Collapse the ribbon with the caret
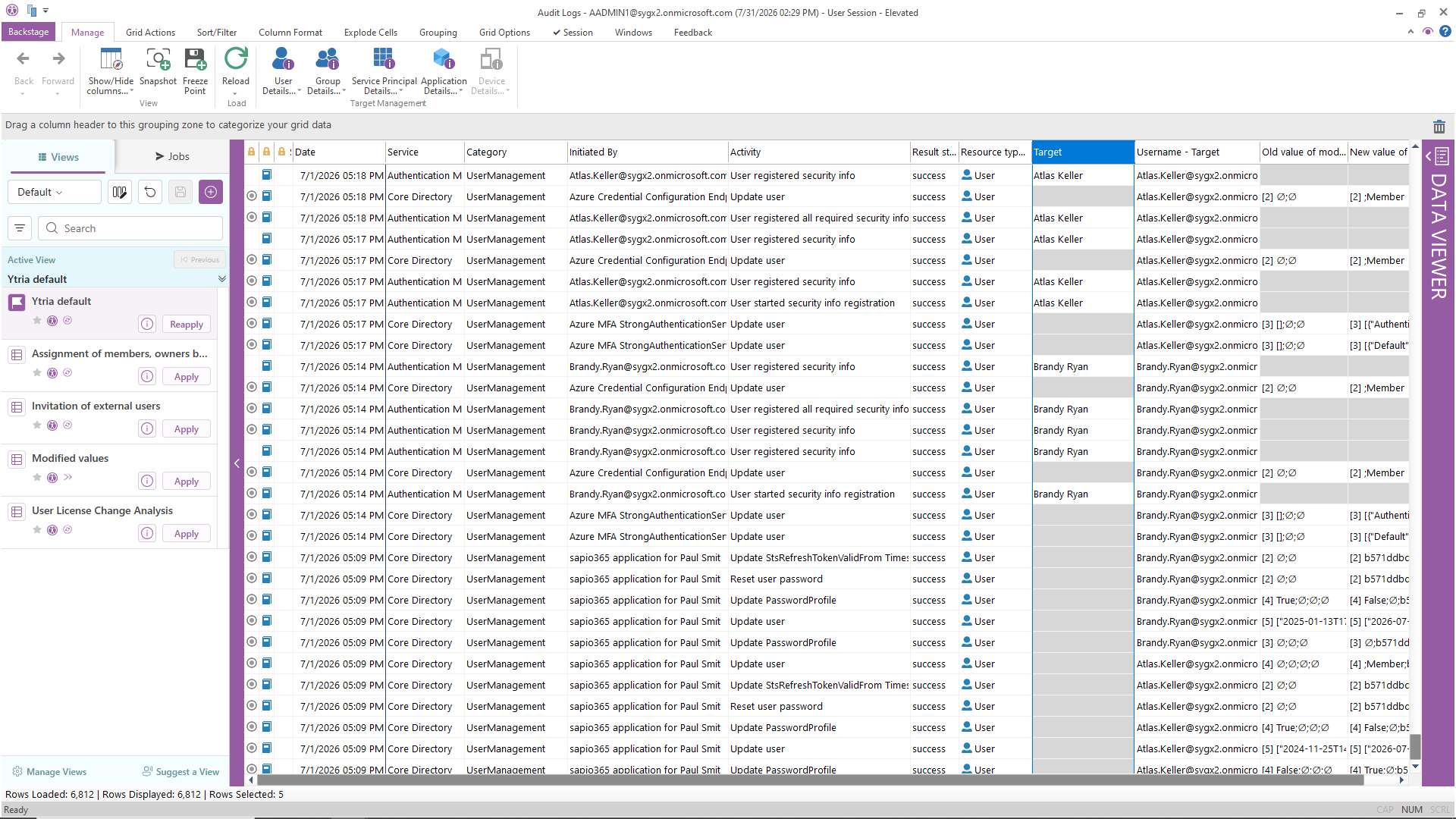This screenshot has width=1456, height=819. pos(1410,32)
